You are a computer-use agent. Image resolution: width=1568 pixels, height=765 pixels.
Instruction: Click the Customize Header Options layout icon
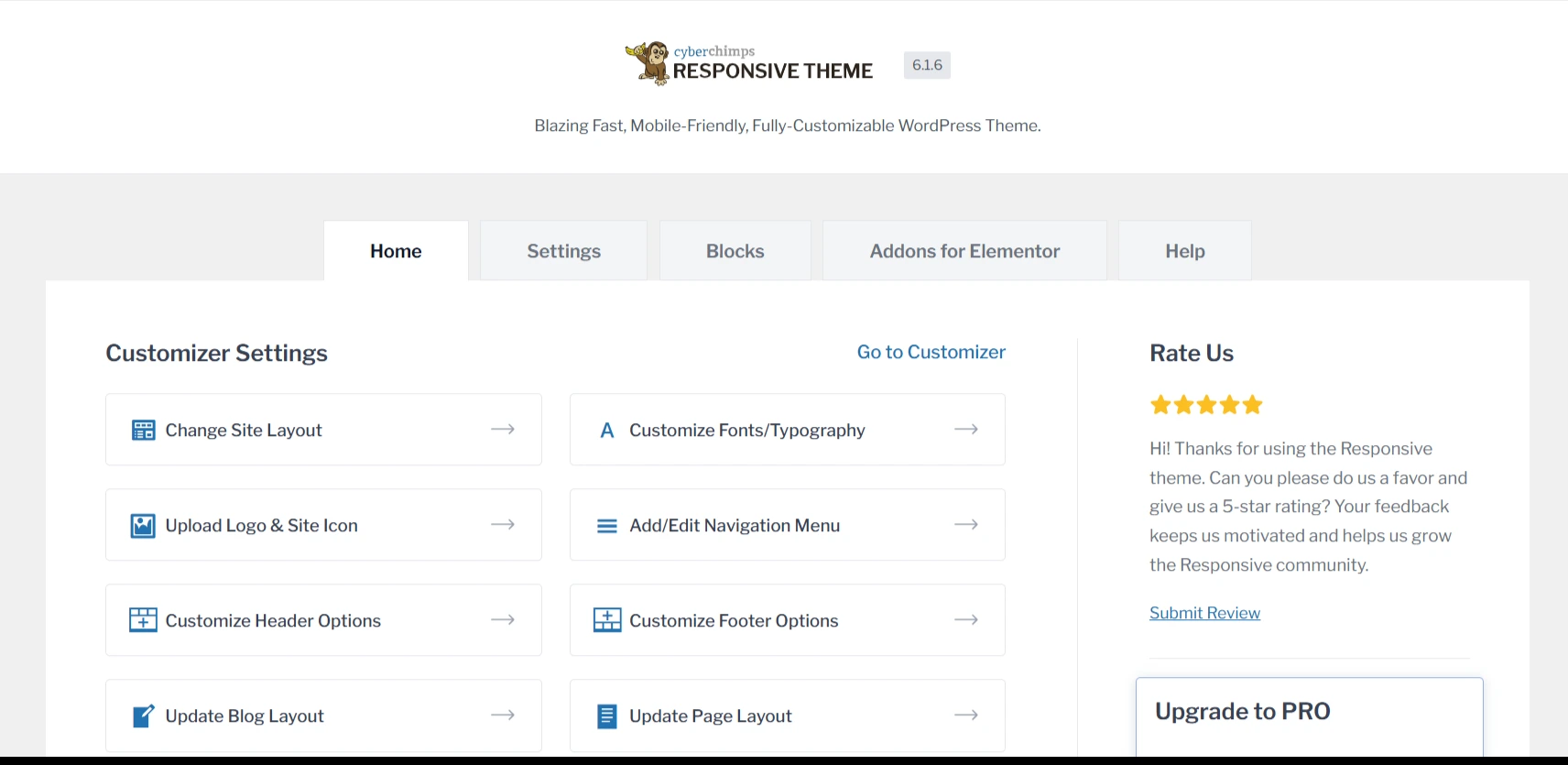click(x=143, y=620)
